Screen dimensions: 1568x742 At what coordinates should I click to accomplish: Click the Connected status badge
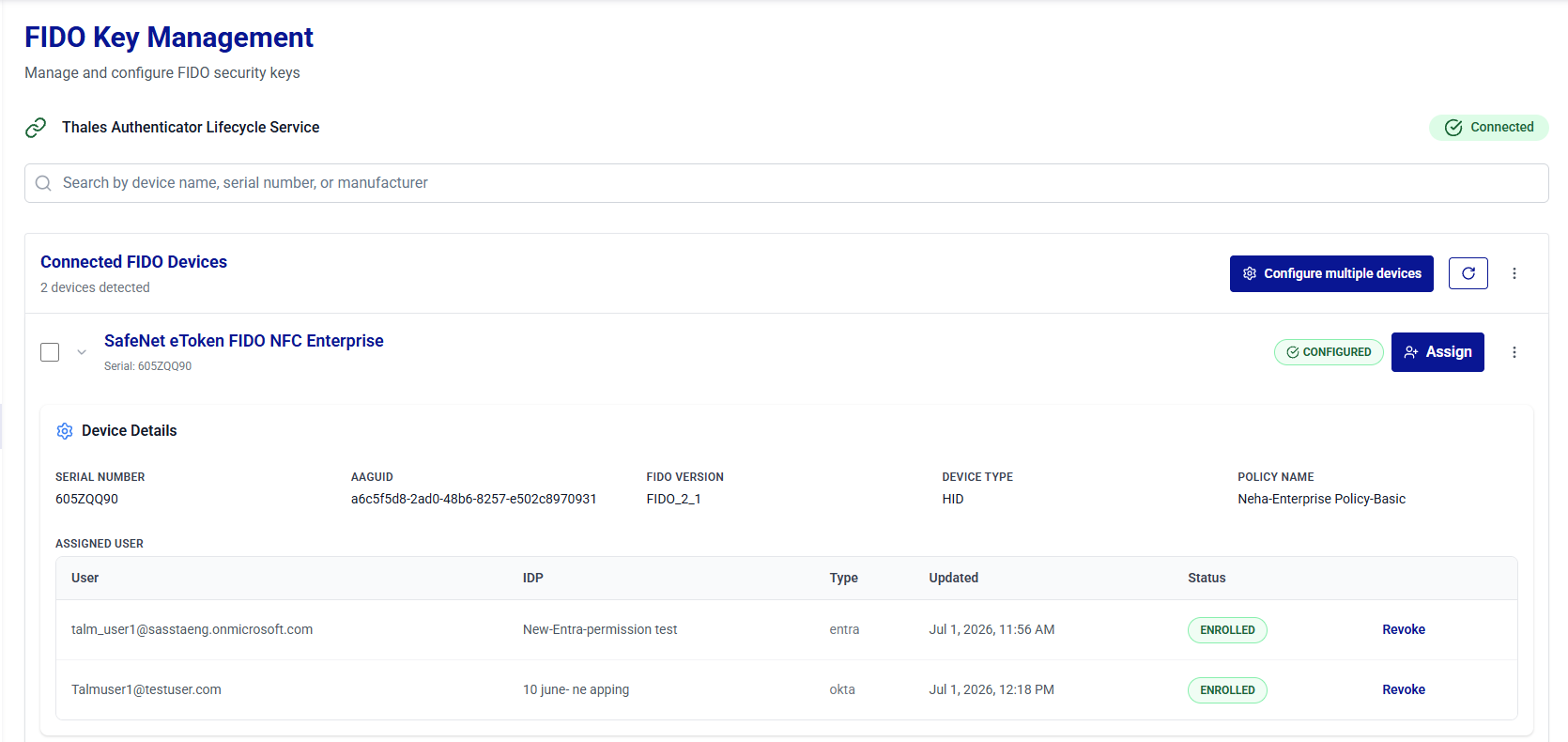[1488, 128]
